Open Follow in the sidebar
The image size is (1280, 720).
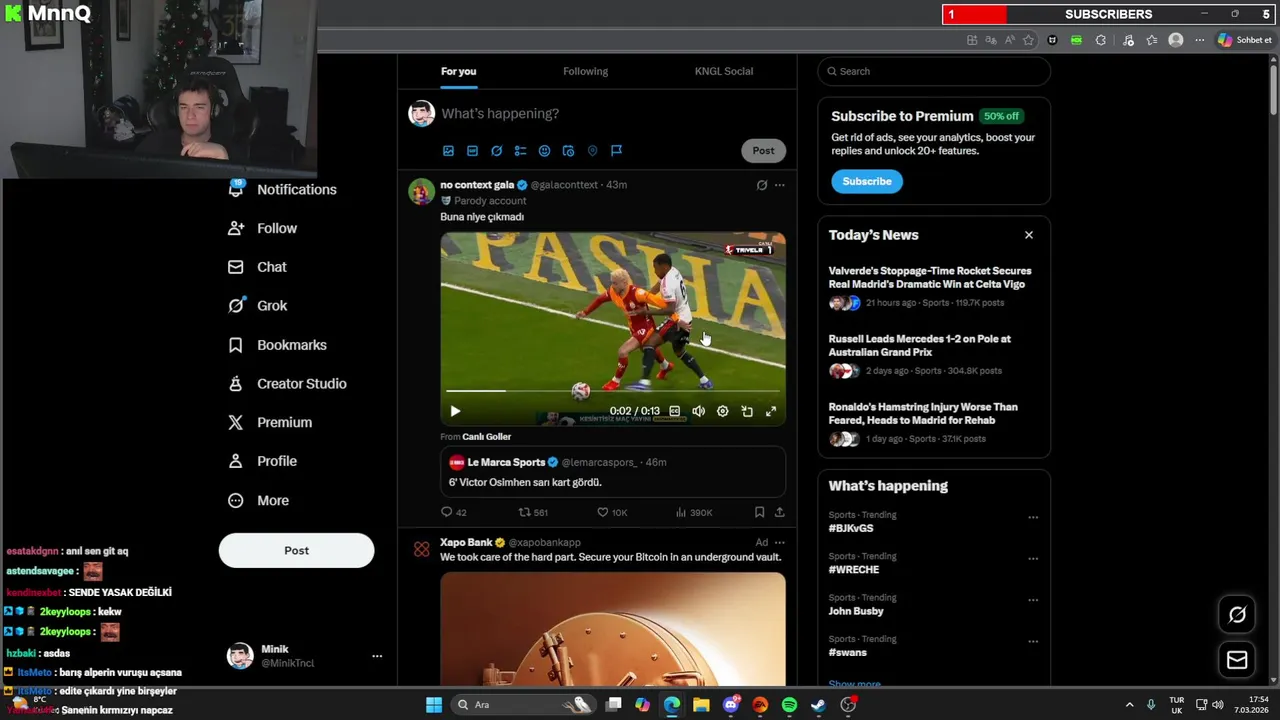pyautogui.click(x=263, y=228)
